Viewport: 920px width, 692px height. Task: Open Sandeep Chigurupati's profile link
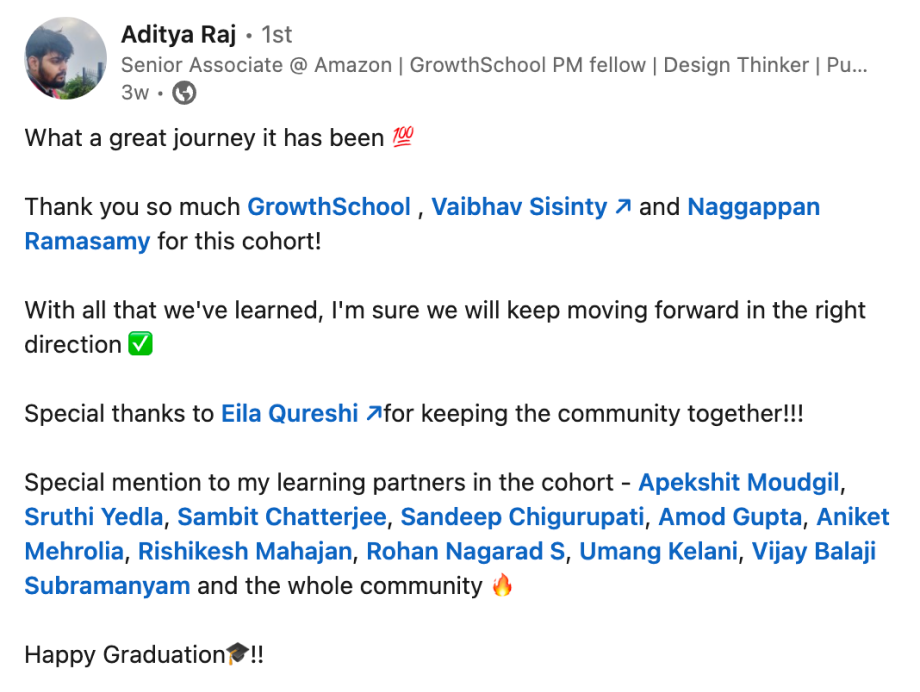(523, 517)
